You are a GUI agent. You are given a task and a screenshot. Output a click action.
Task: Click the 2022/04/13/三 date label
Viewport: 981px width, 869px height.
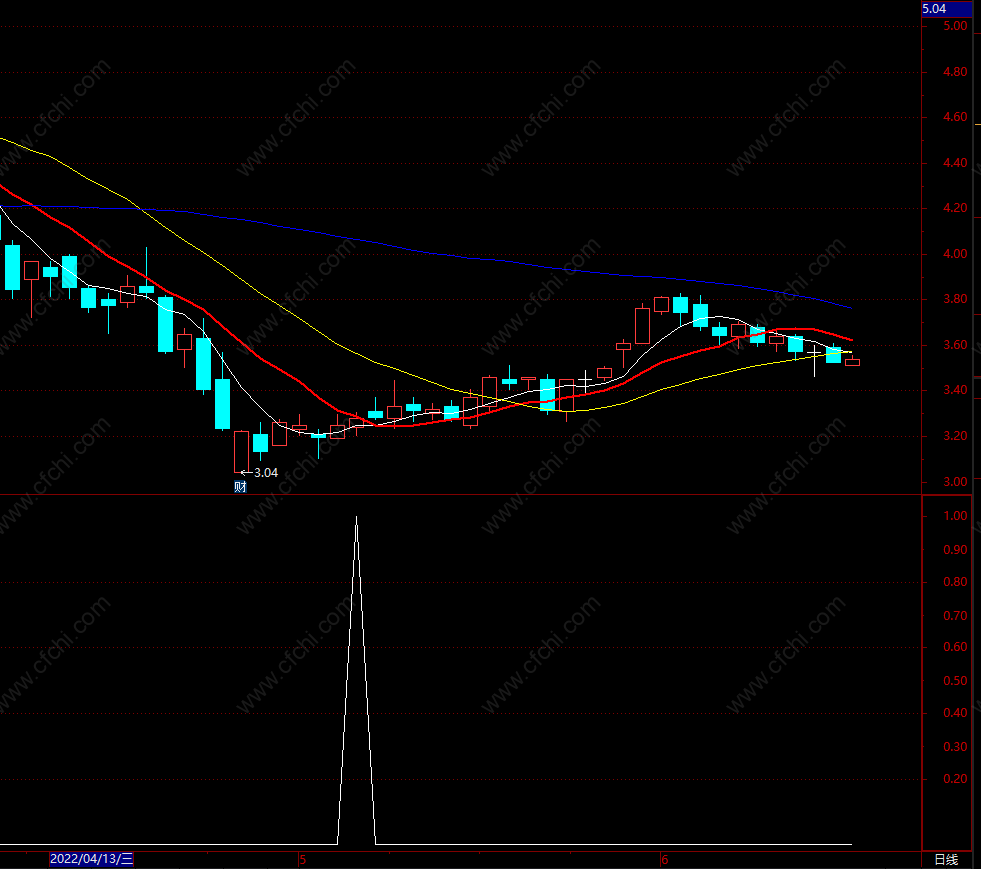(x=91, y=859)
